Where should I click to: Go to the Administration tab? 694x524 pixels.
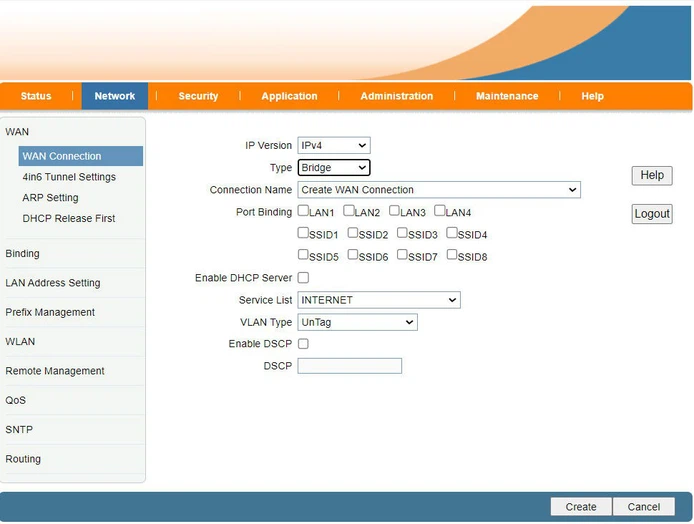[397, 96]
